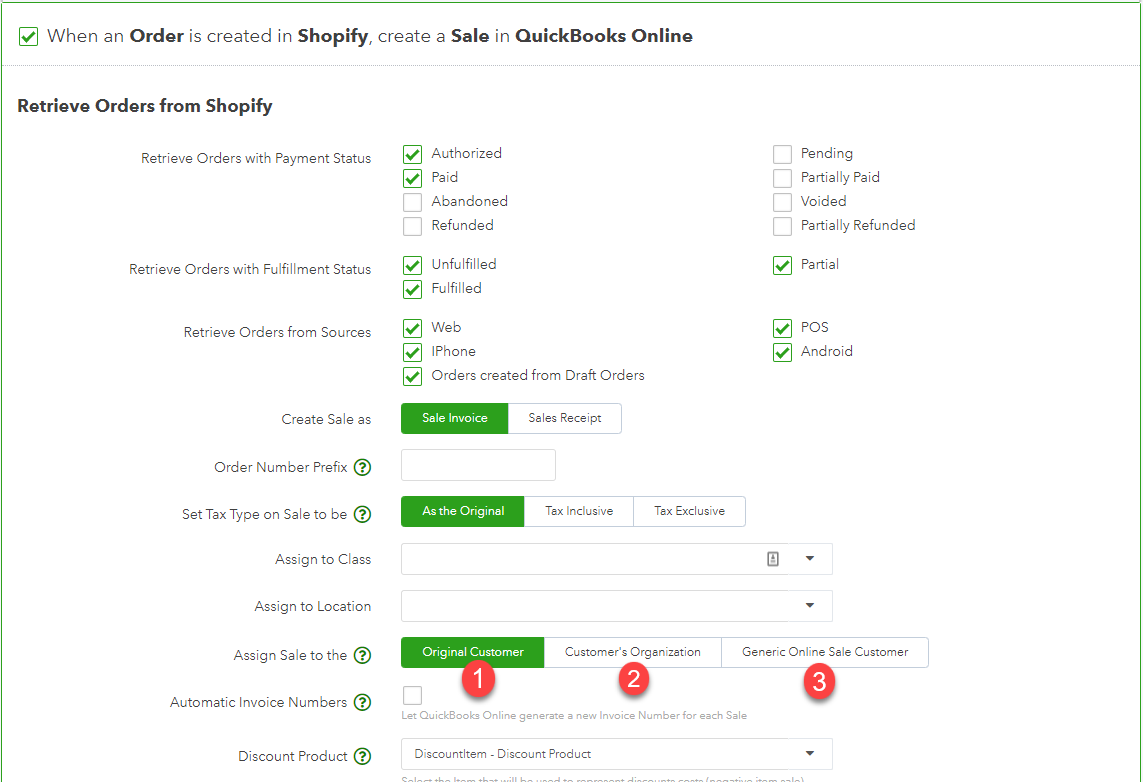
Task: Uncheck the Unfulfilled fulfillment status
Action: point(413,265)
